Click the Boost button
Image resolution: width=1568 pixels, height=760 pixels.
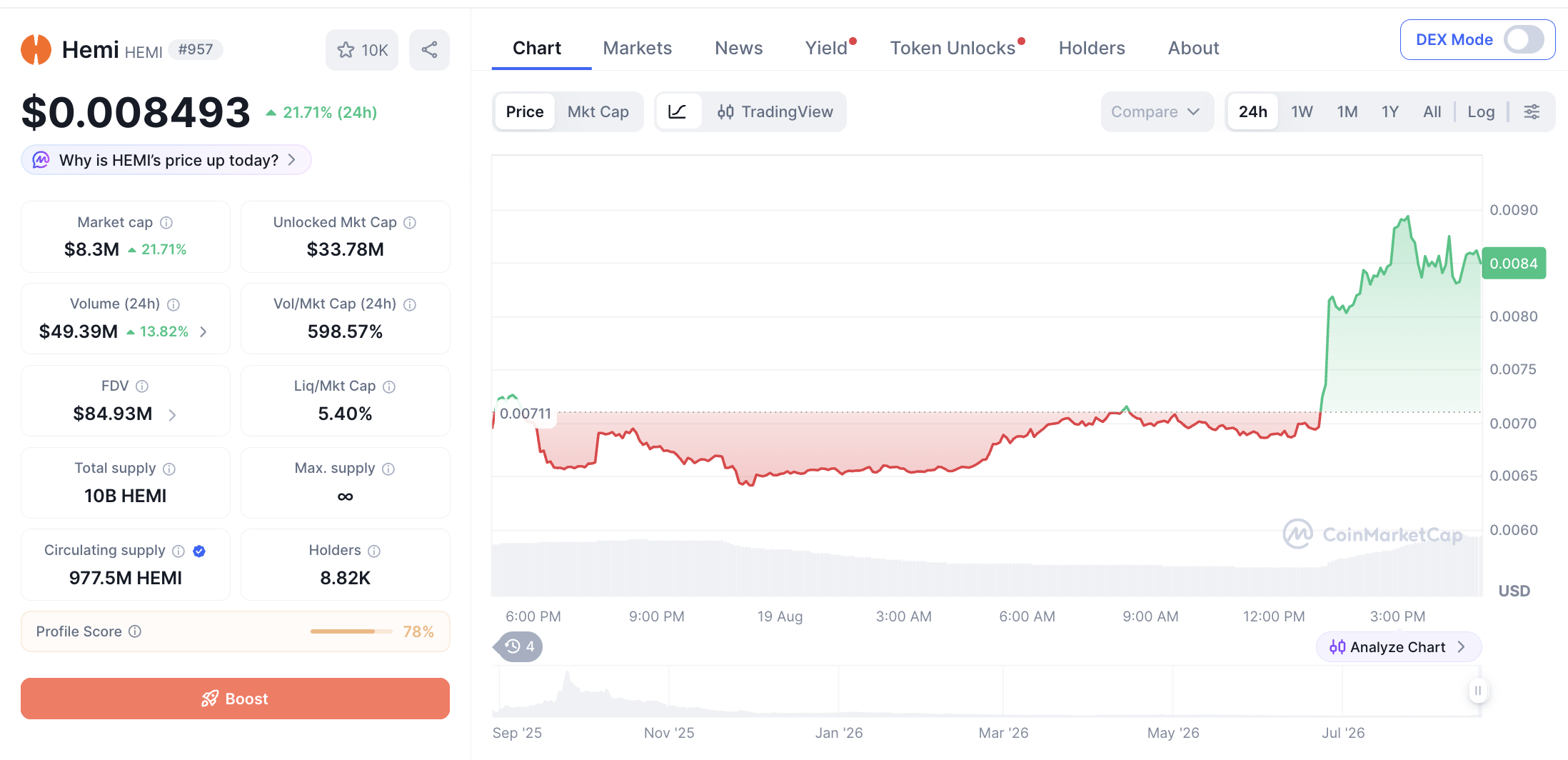click(235, 699)
